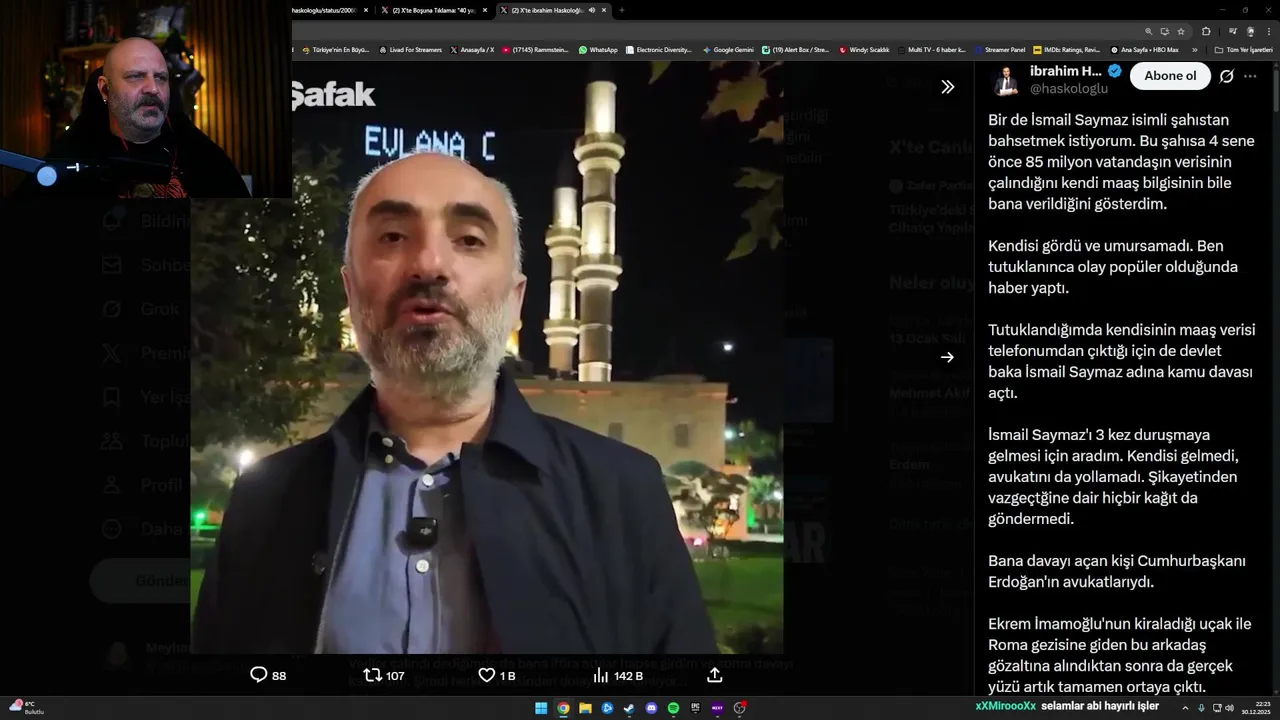Viewport: 1280px width, 720px height.
Task: Go to next media with right arrow
Action: click(x=947, y=357)
